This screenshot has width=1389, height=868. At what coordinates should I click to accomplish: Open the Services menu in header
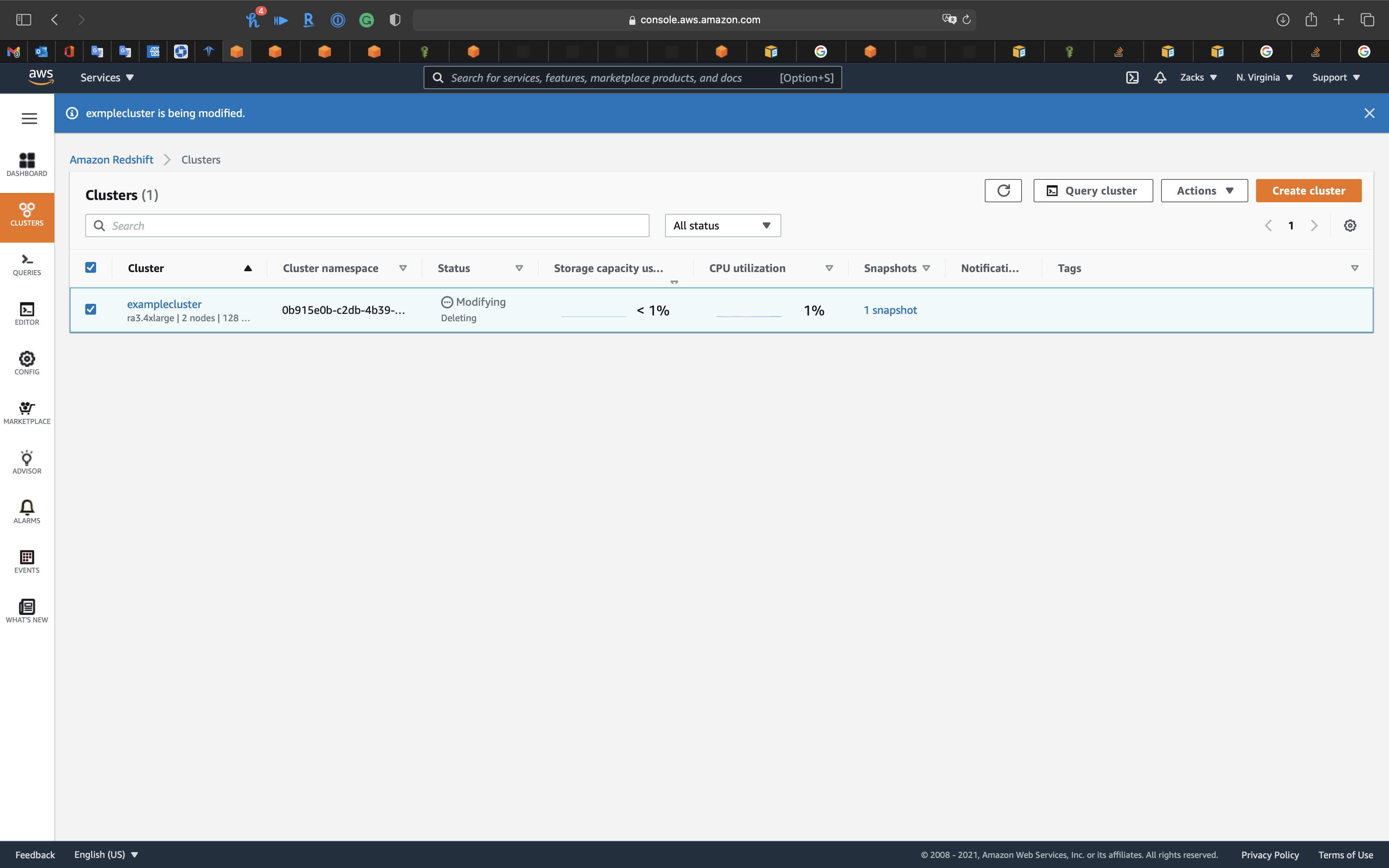tap(107, 77)
